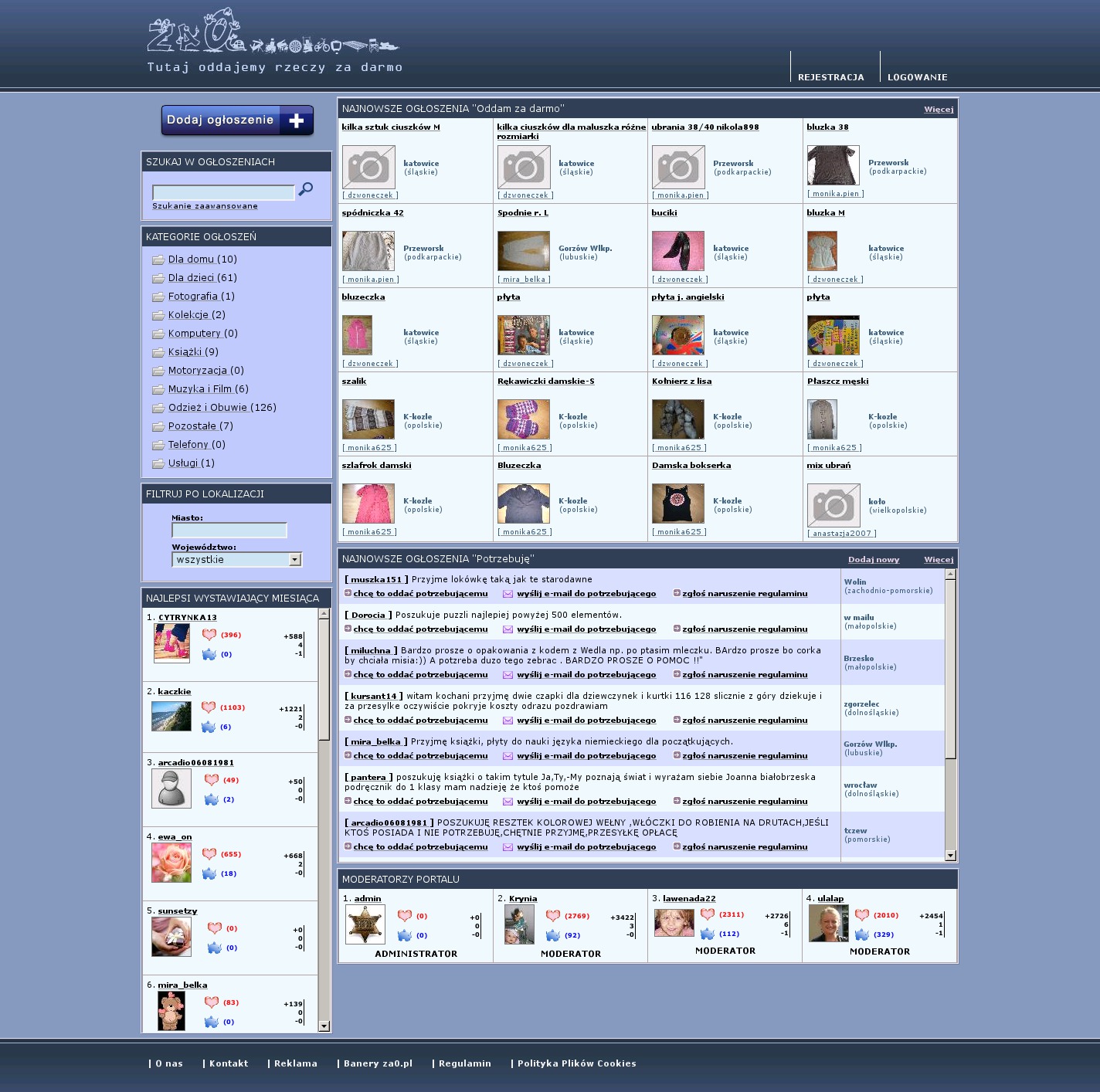Open Regulamin footer link
The image size is (1100, 1092).
(464, 1063)
